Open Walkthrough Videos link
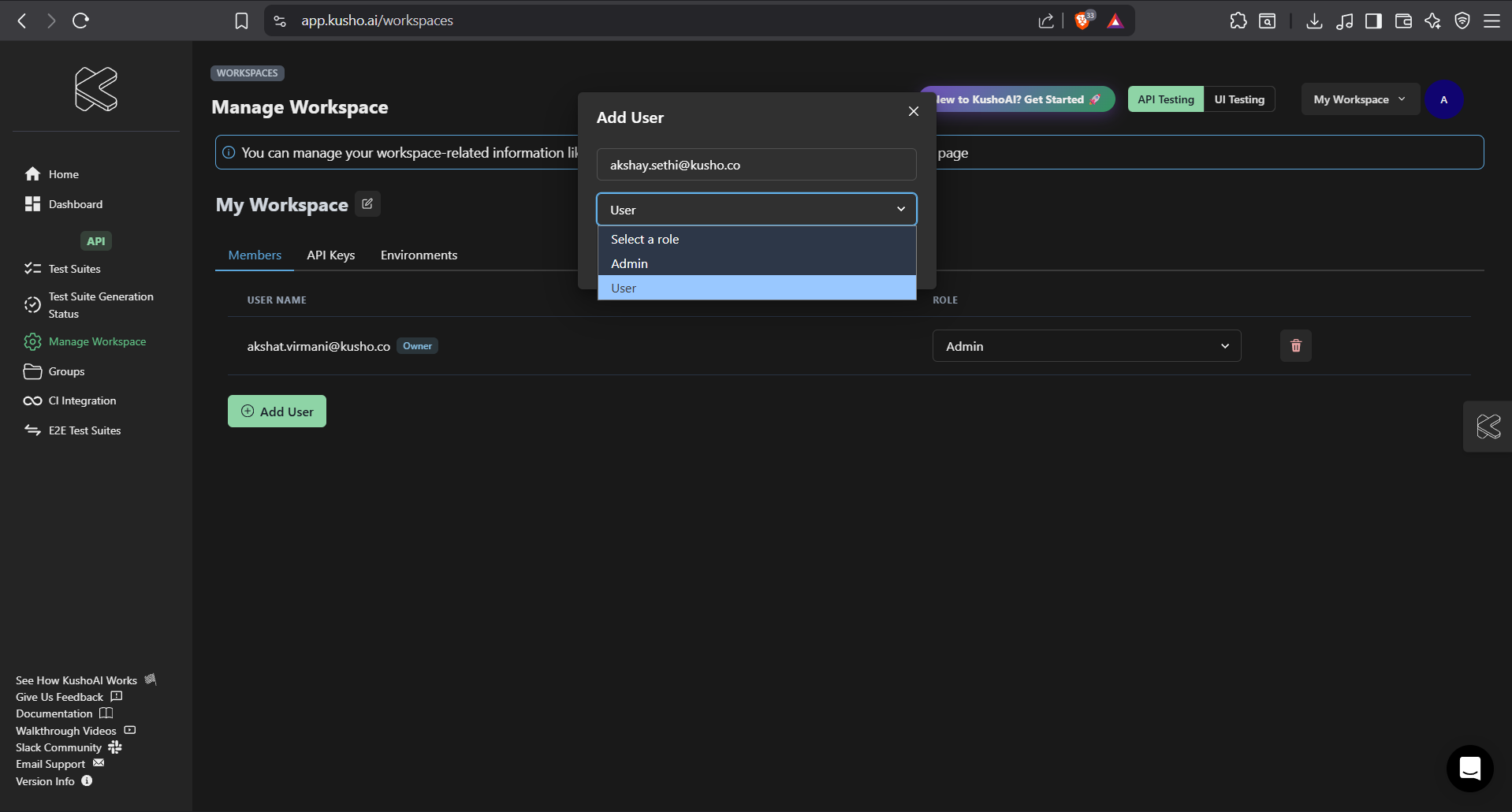 [x=76, y=731]
